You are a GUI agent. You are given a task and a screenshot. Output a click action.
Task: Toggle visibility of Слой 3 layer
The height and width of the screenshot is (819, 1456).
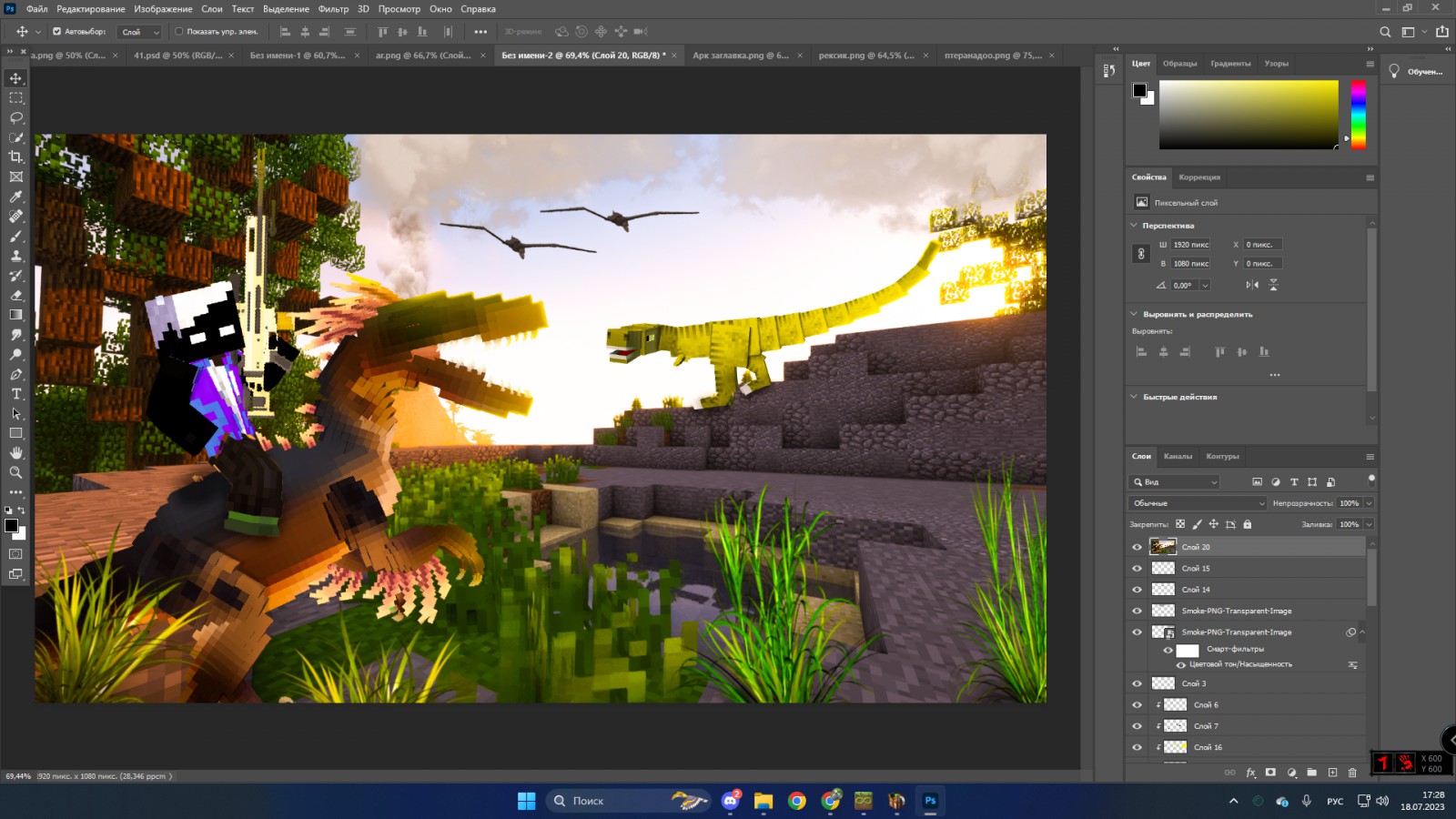tap(1137, 683)
